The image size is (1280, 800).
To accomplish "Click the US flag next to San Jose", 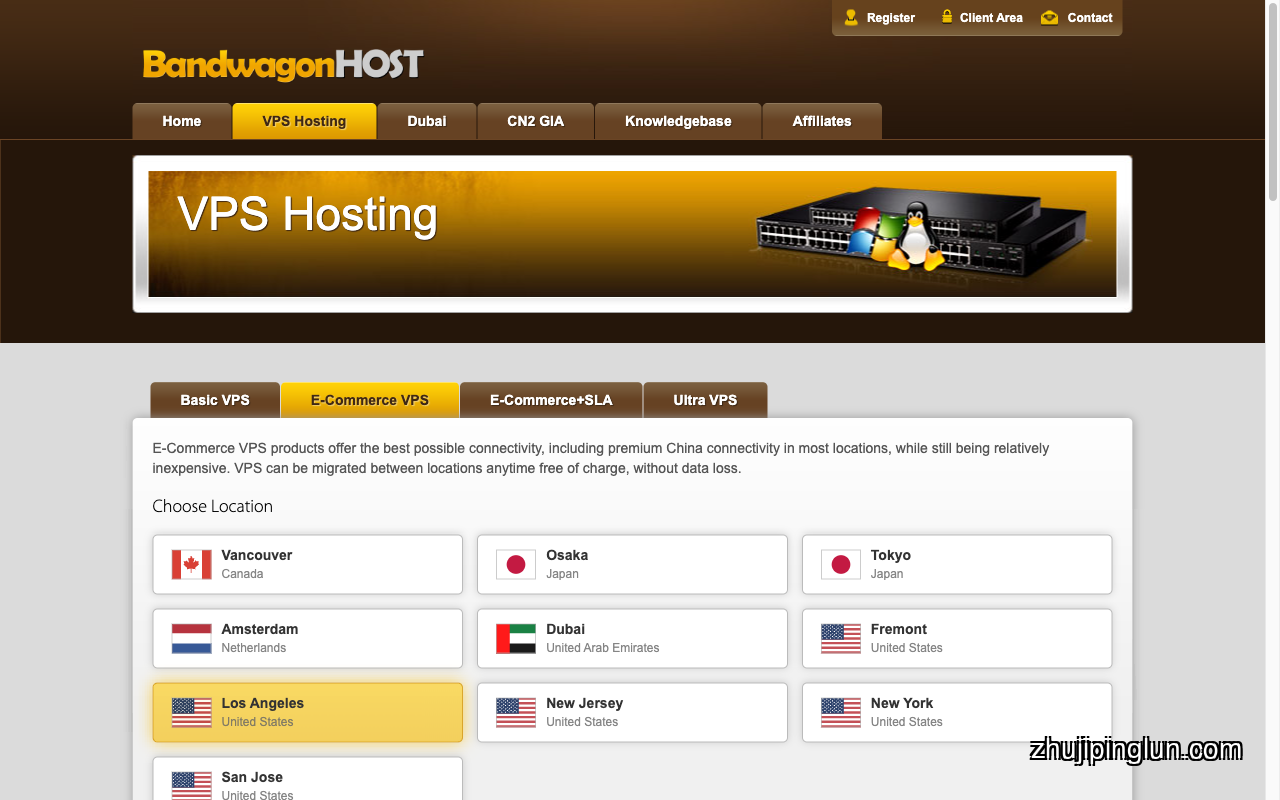I will pyautogui.click(x=191, y=786).
